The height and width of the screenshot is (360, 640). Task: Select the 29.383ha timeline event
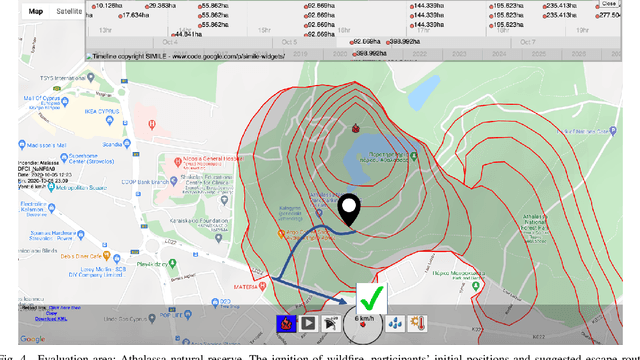click(160, 6)
